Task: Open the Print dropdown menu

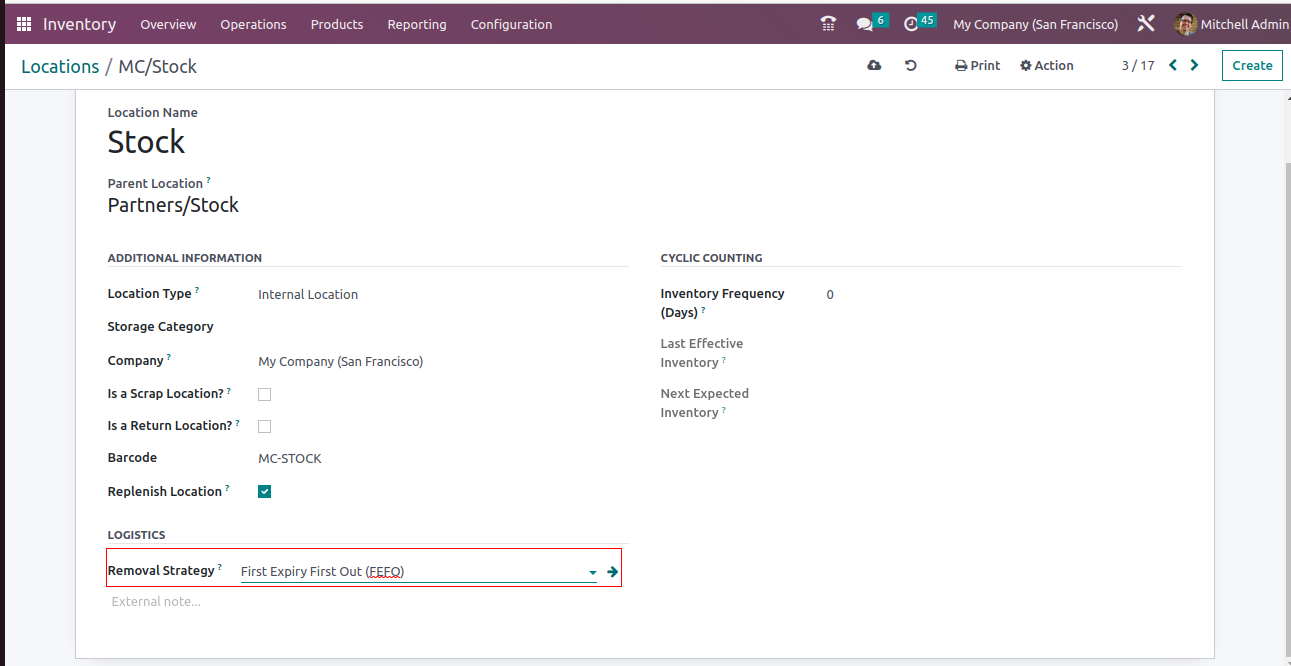Action: [977, 66]
